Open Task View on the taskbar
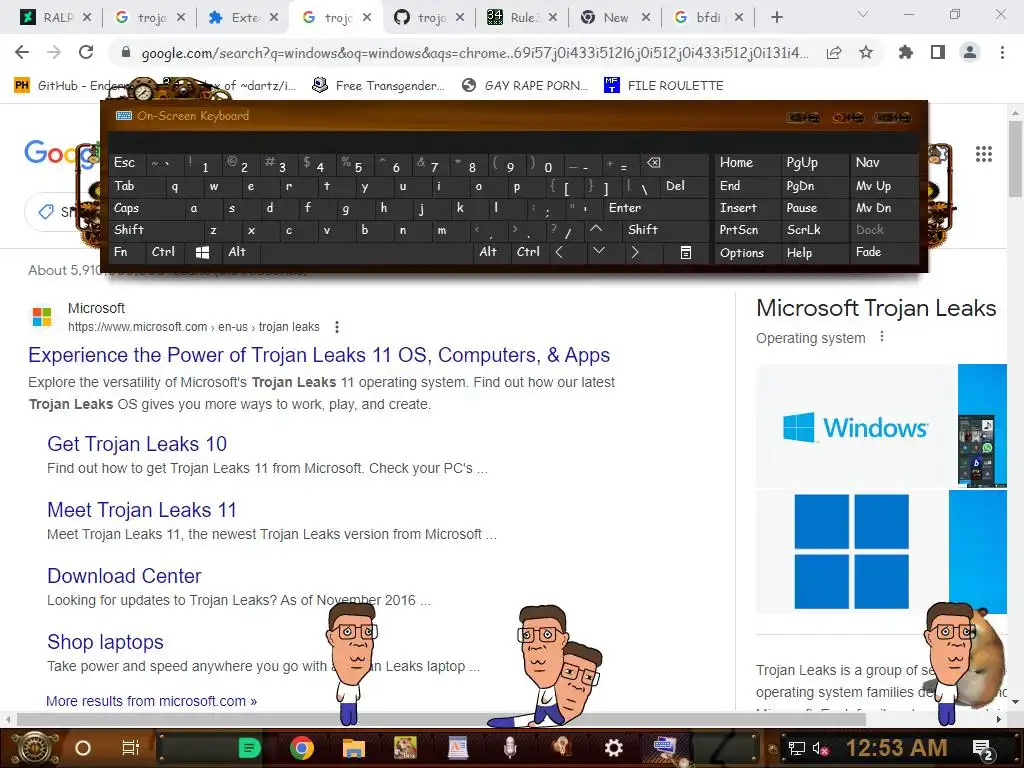 [x=131, y=748]
